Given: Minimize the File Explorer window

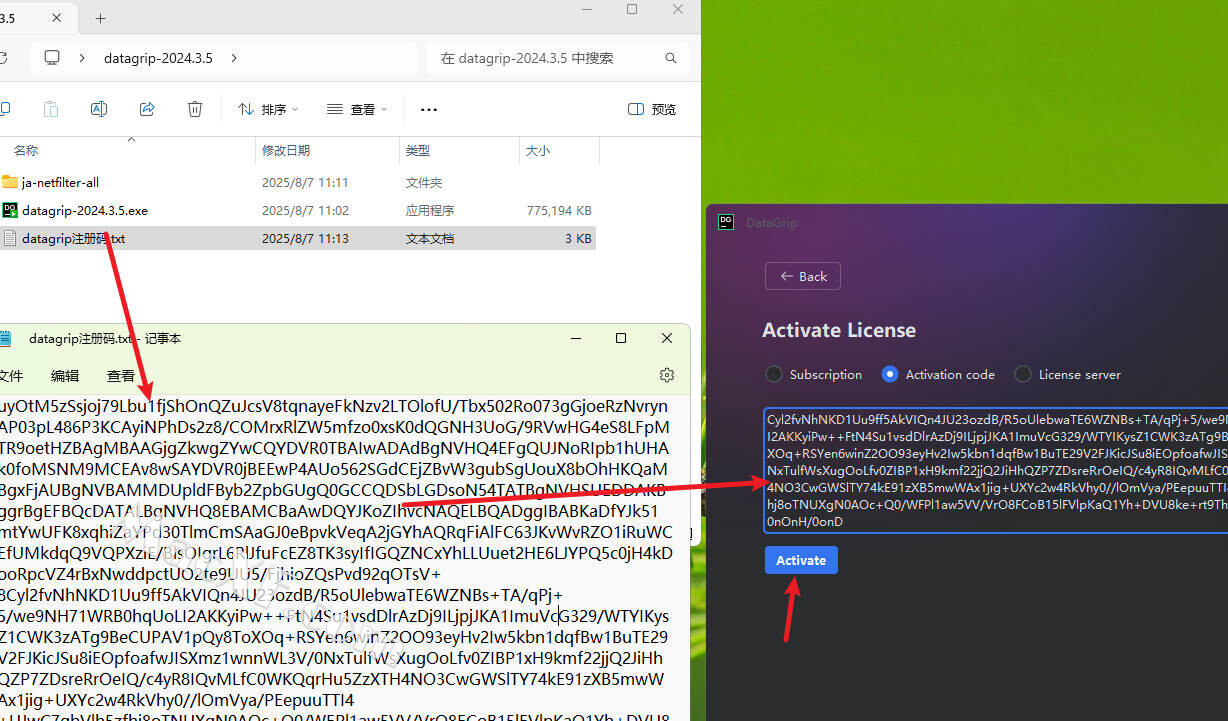Looking at the screenshot, I should (586, 9).
